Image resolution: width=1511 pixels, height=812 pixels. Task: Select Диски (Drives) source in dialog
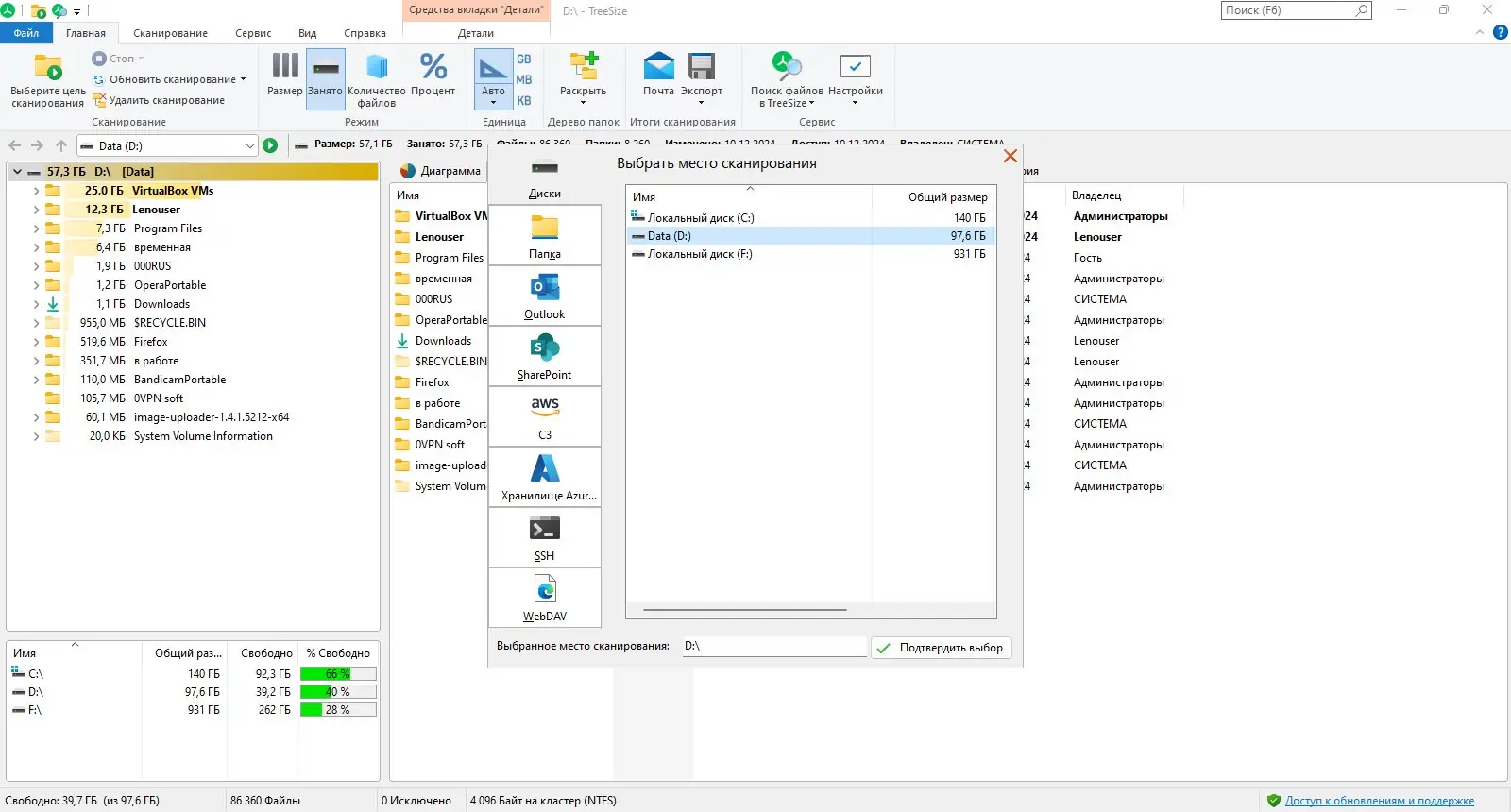tap(545, 177)
